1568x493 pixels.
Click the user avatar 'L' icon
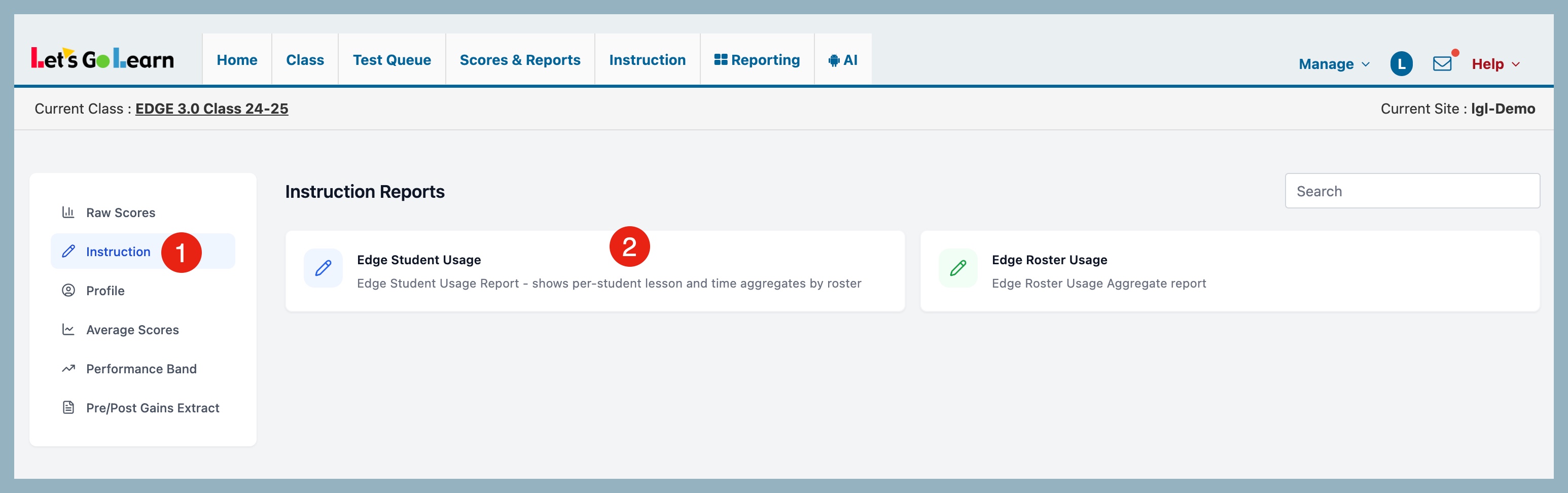pyautogui.click(x=1401, y=63)
